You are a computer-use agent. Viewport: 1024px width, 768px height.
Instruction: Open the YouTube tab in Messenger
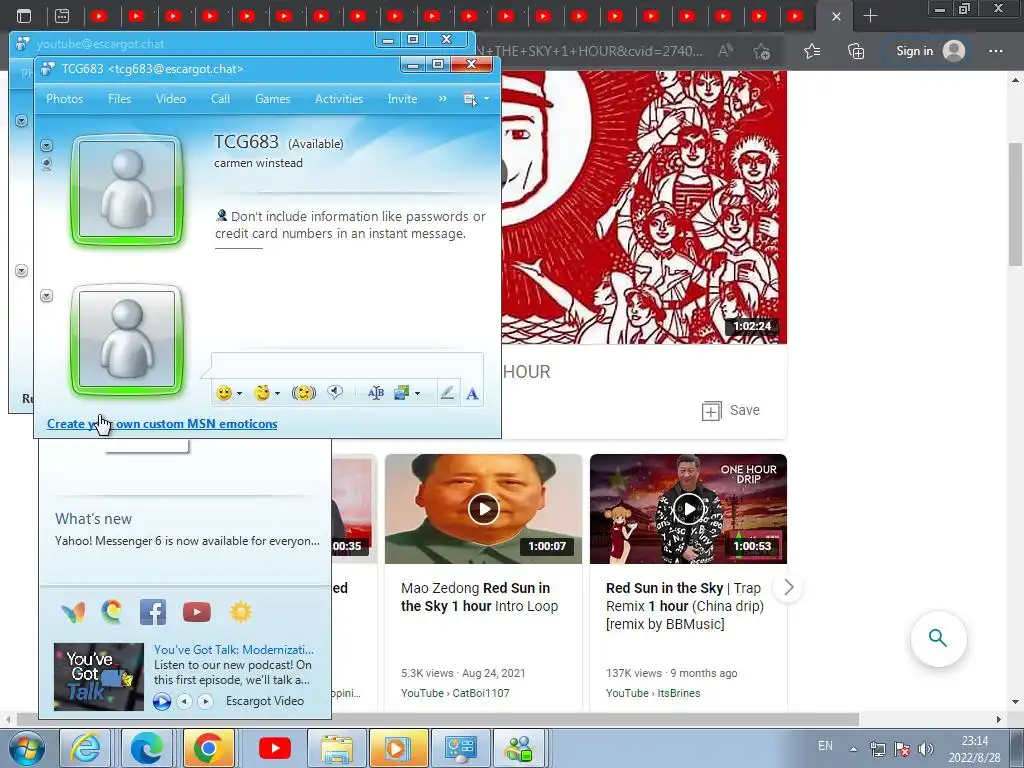[197, 612]
